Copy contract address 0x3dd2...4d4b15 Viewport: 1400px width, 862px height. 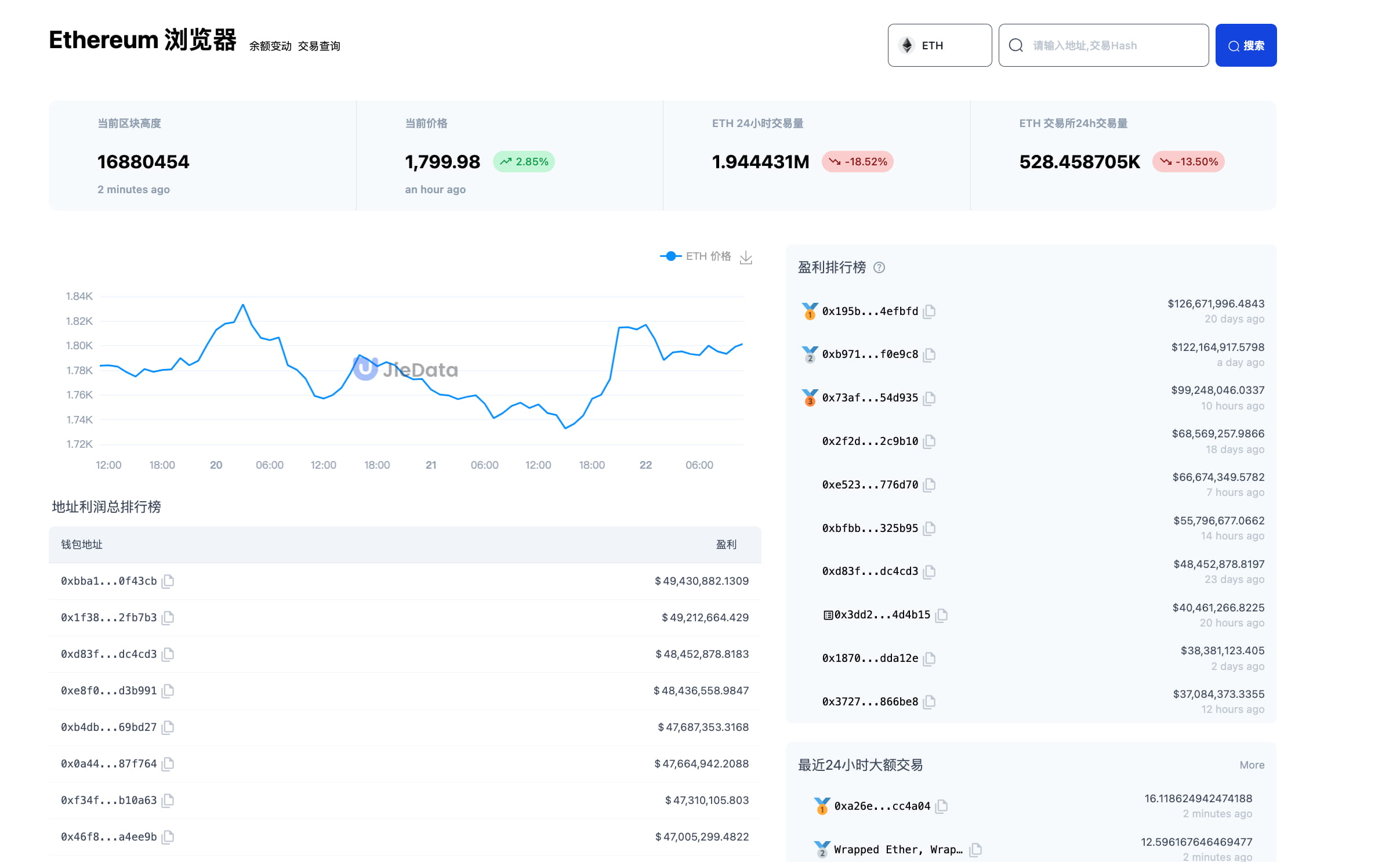coord(941,615)
